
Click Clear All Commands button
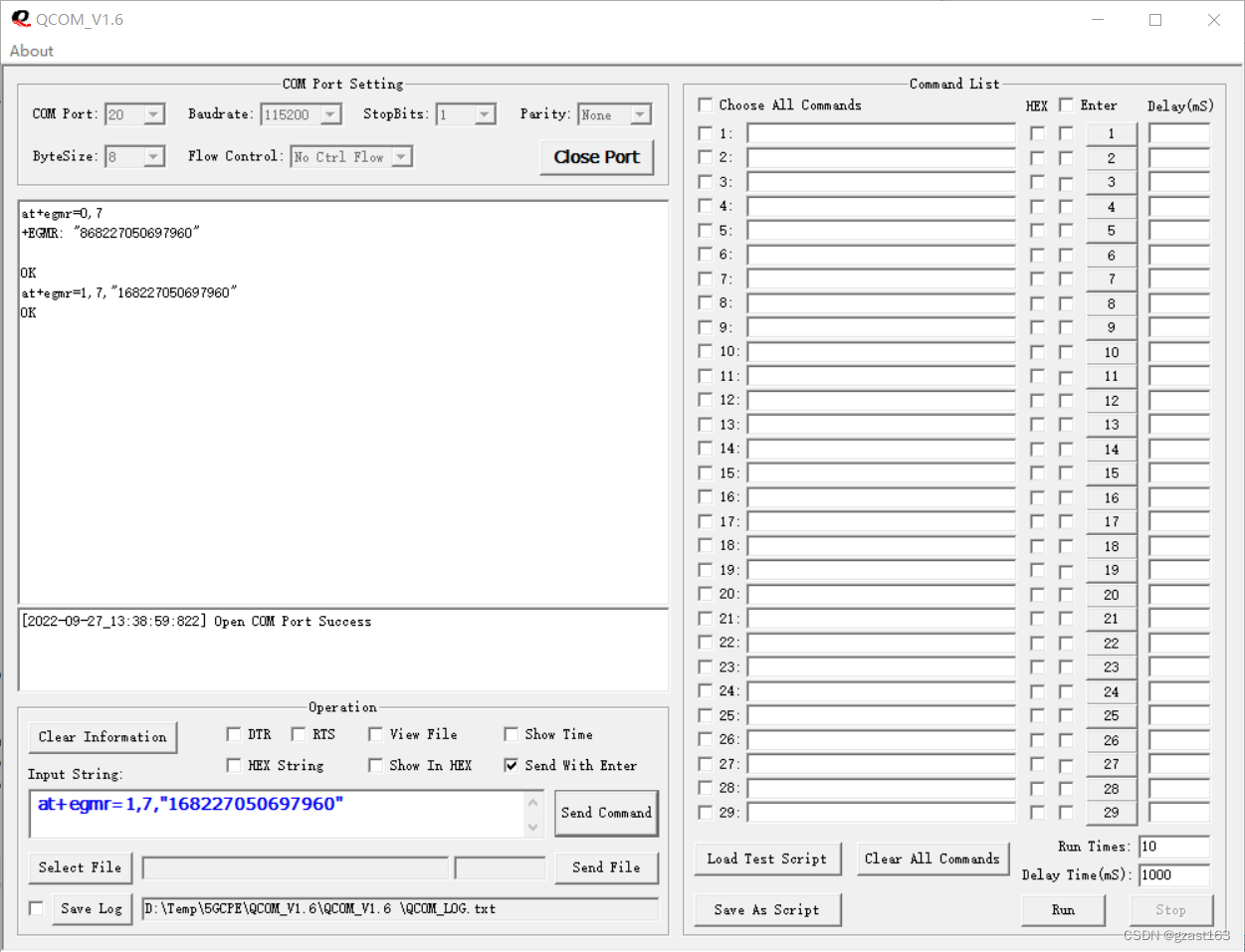(x=933, y=858)
